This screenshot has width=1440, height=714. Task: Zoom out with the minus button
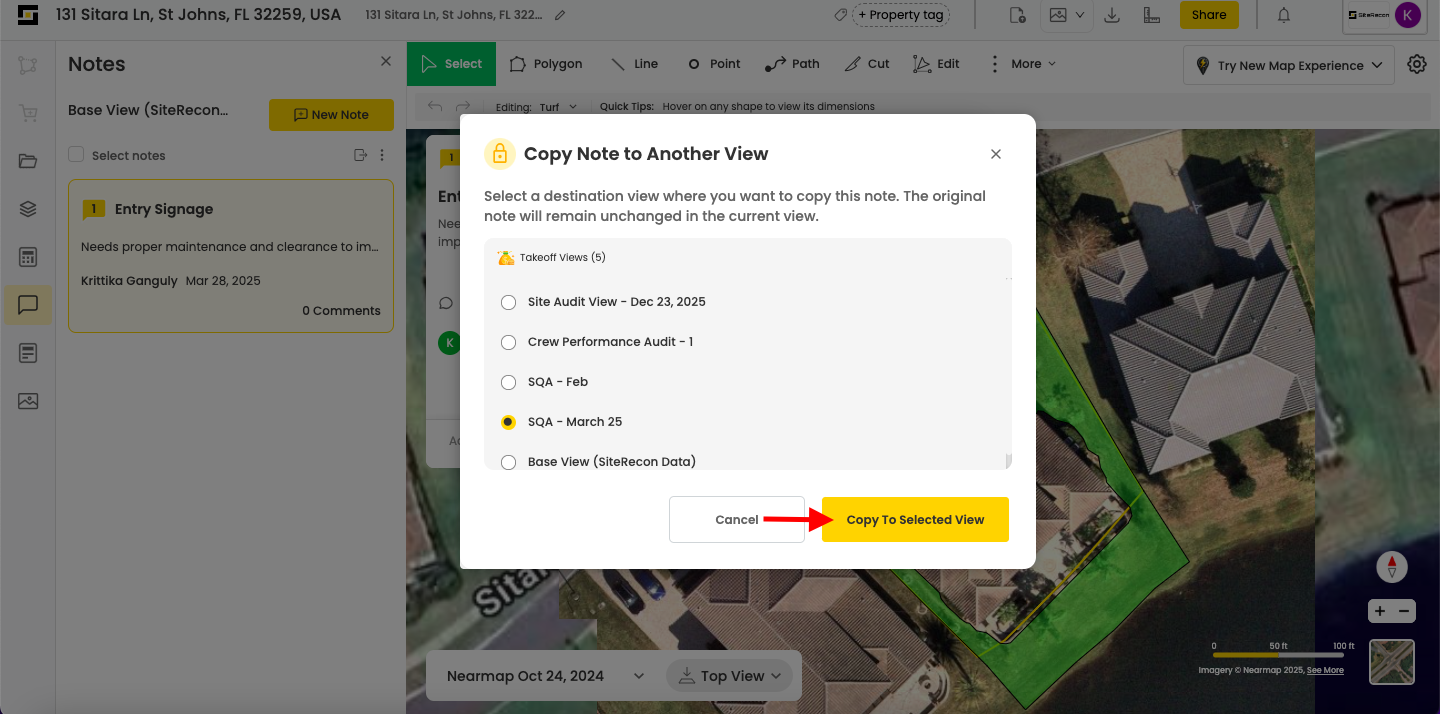1404,611
